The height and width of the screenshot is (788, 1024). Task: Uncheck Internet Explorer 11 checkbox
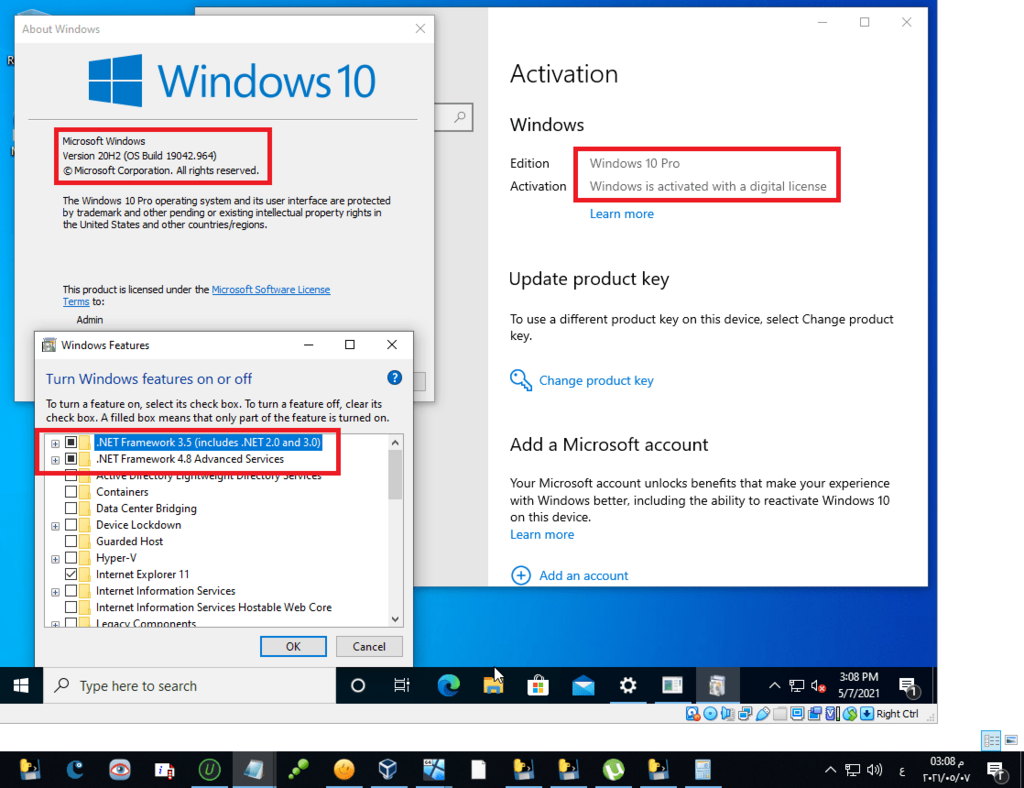pyautogui.click(x=71, y=574)
